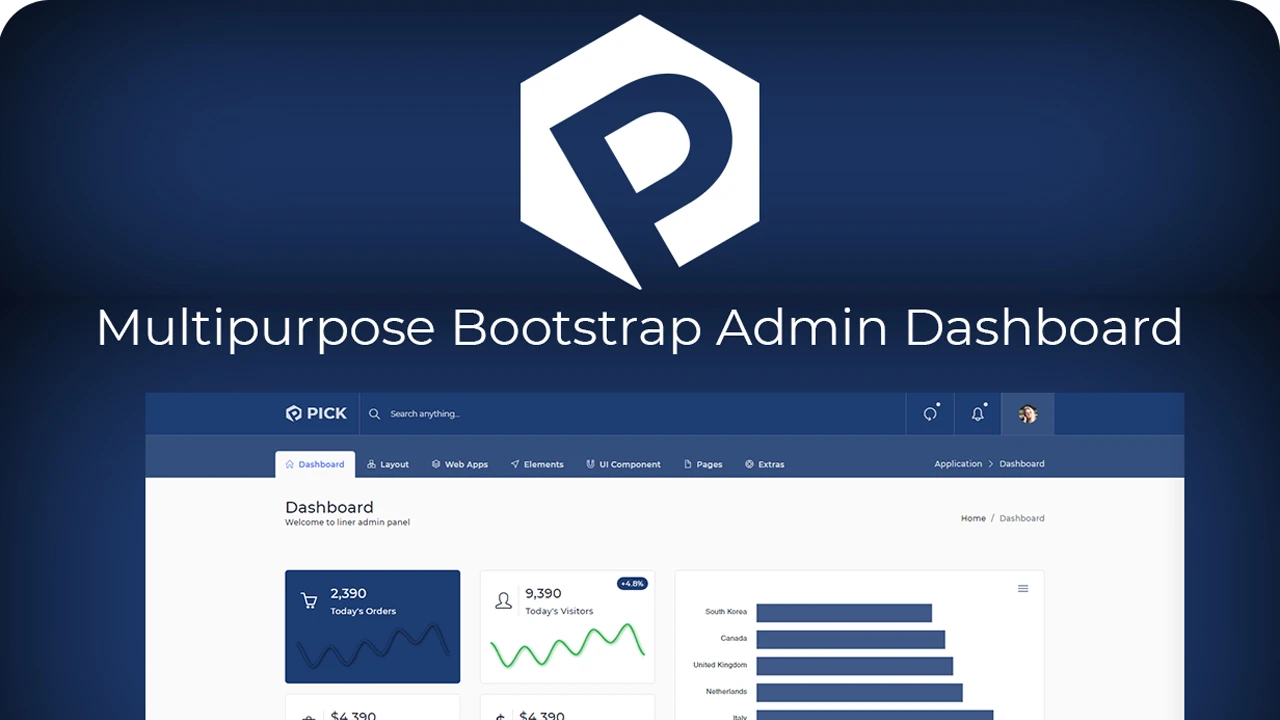Image resolution: width=1280 pixels, height=720 pixels.
Task: Open the chat messages icon in header
Action: click(x=930, y=414)
